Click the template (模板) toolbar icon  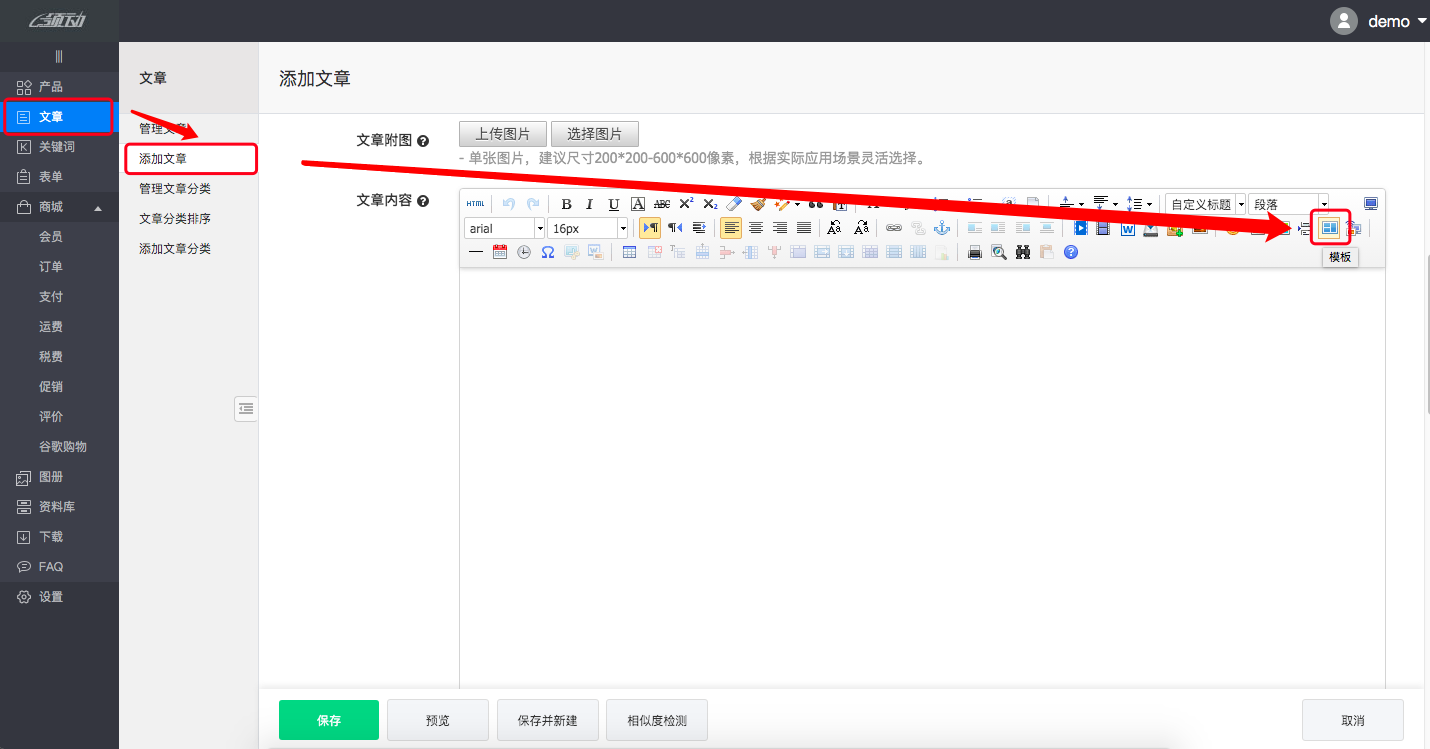coord(1329,228)
